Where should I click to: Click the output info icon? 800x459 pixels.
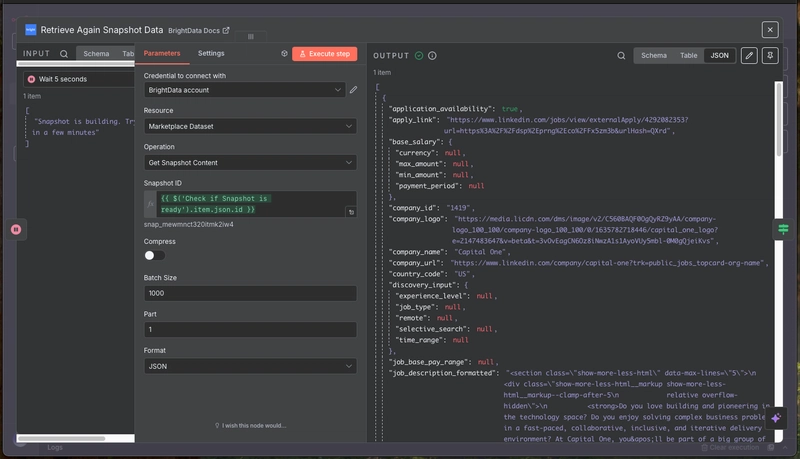click(432, 56)
